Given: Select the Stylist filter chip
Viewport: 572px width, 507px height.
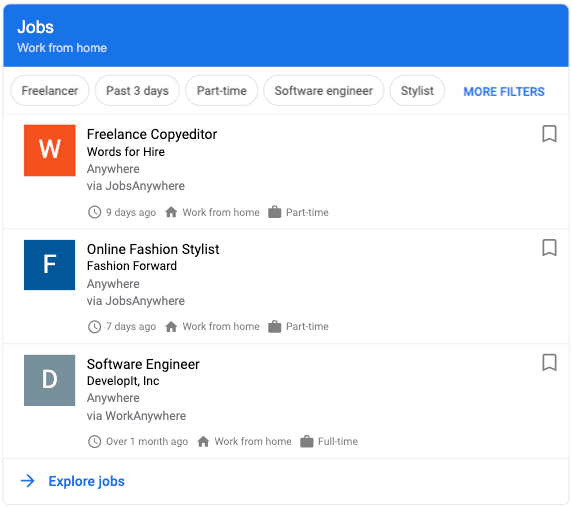Looking at the screenshot, I should (x=417, y=90).
